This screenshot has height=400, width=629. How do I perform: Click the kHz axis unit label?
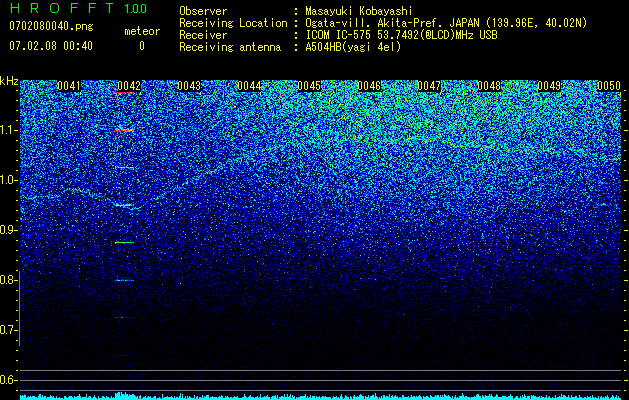(x=9, y=81)
